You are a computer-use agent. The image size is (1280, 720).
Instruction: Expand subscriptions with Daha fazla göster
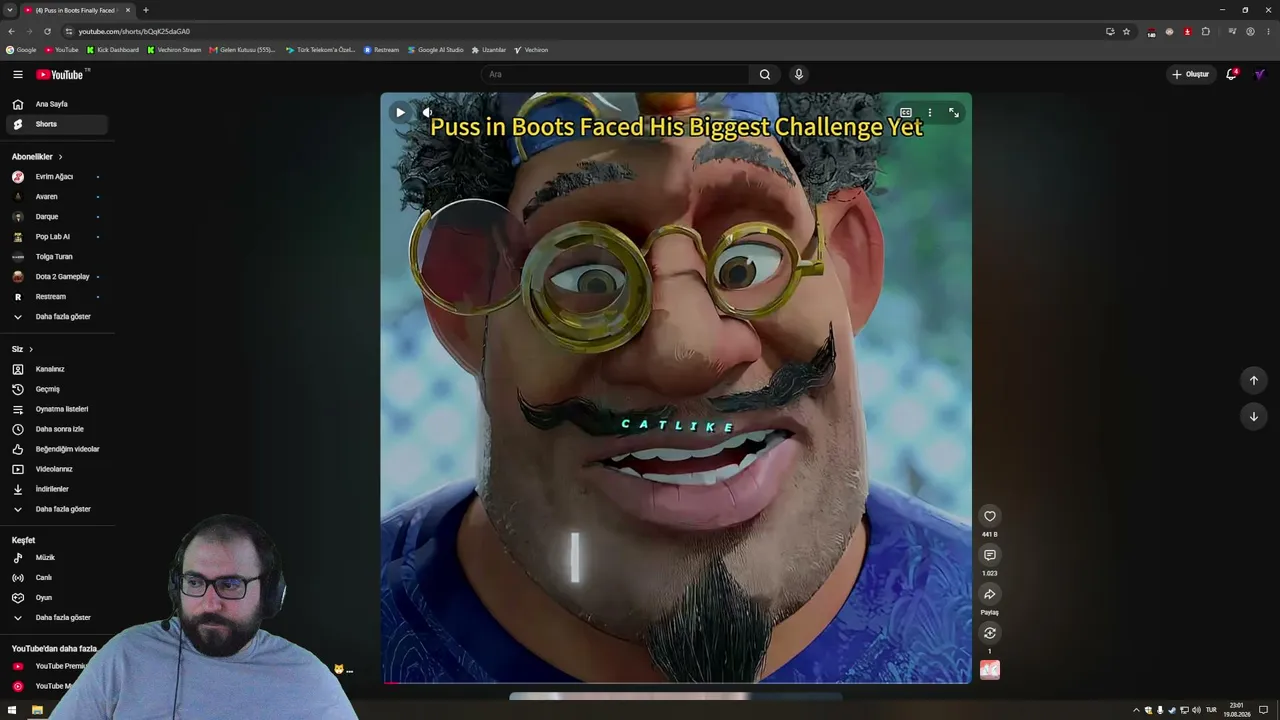pyautogui.click(x=57, y=317)
